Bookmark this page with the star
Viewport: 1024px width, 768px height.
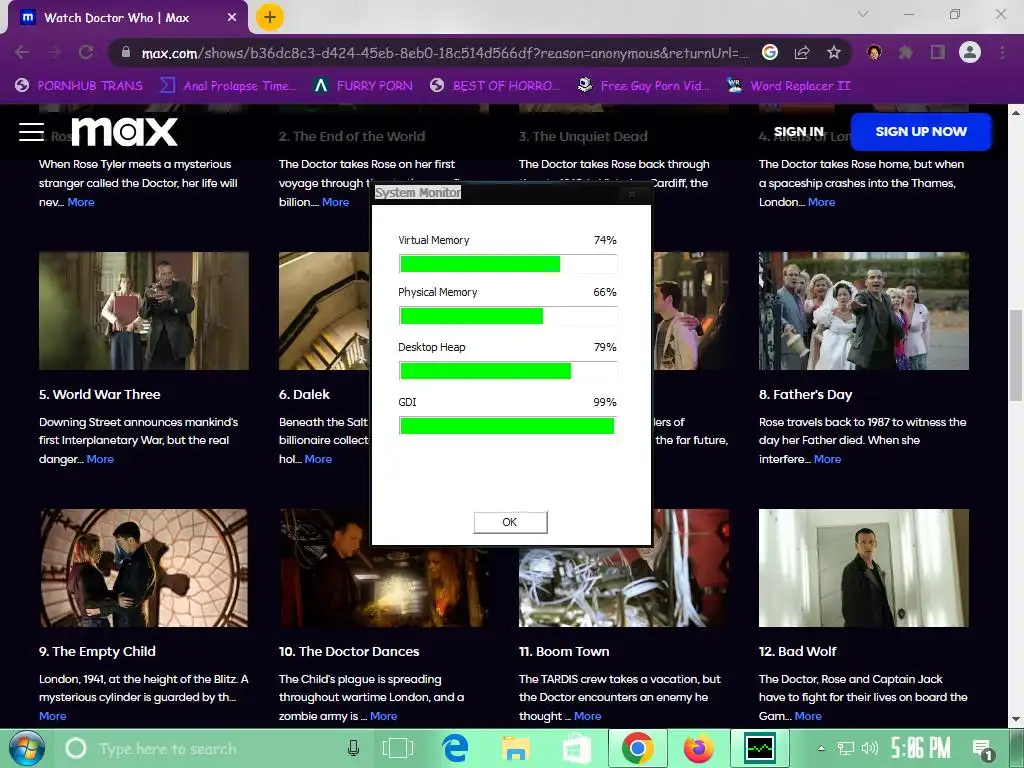833,52
